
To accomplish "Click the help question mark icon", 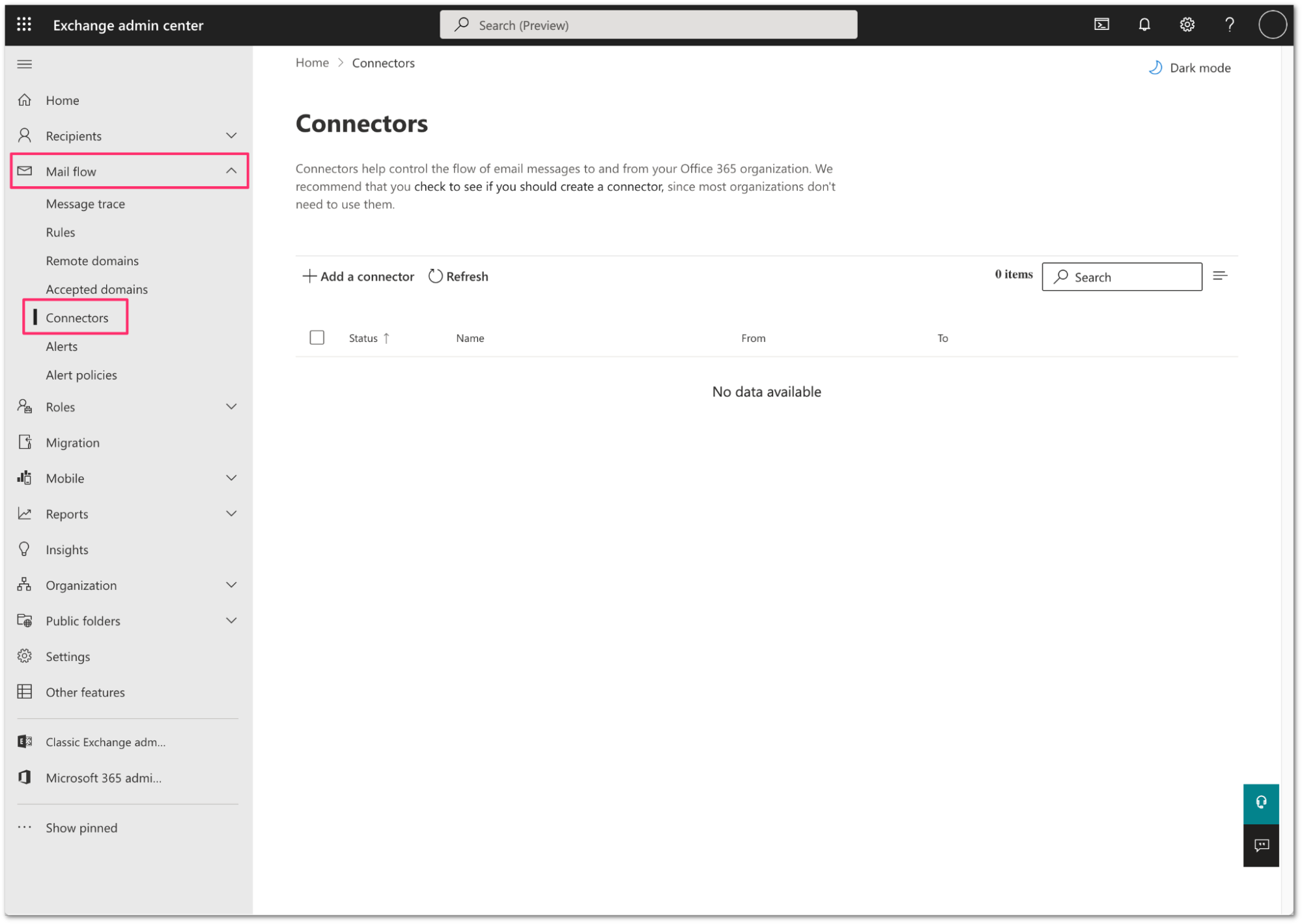I will tap(1229, 25).
